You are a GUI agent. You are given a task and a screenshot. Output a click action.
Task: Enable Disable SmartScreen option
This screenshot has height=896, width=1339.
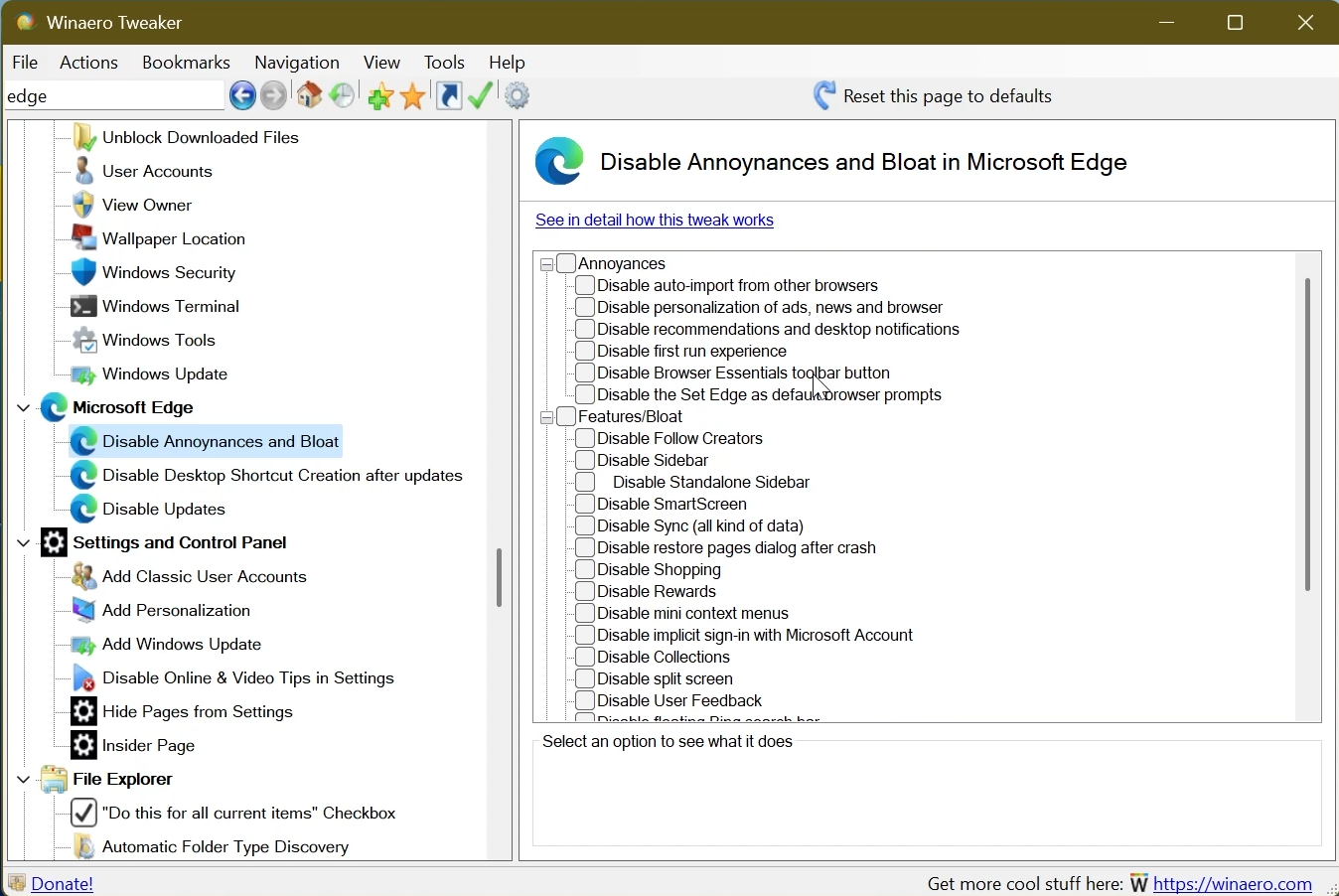pyautogui.click(x=586, y=504)
